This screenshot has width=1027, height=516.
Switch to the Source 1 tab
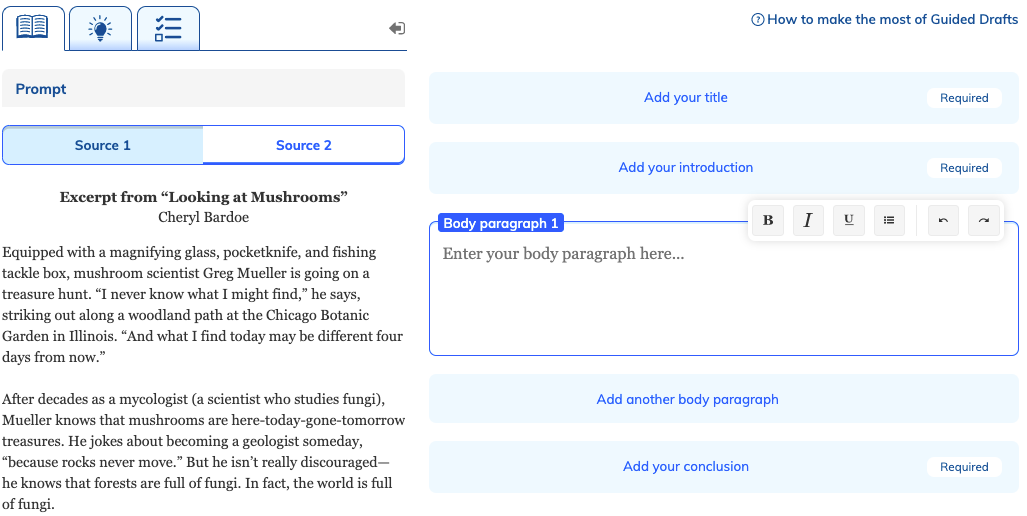(x=103, y=145)
